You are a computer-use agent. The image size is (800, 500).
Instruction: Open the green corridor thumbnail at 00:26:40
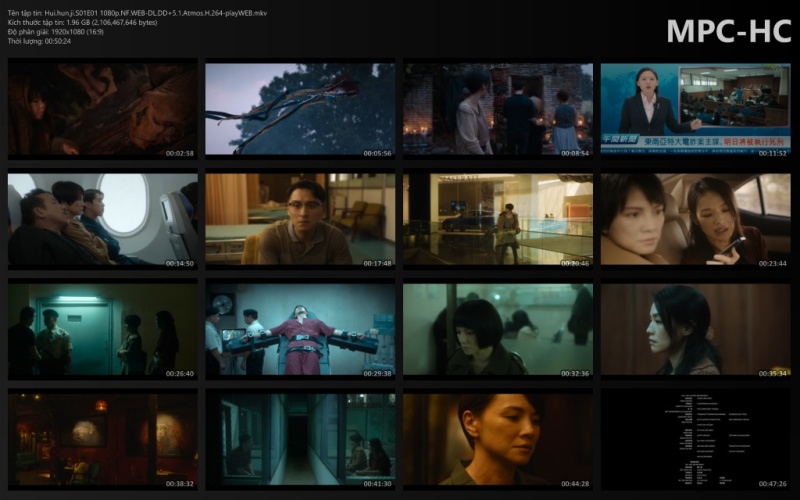[103, 329]
